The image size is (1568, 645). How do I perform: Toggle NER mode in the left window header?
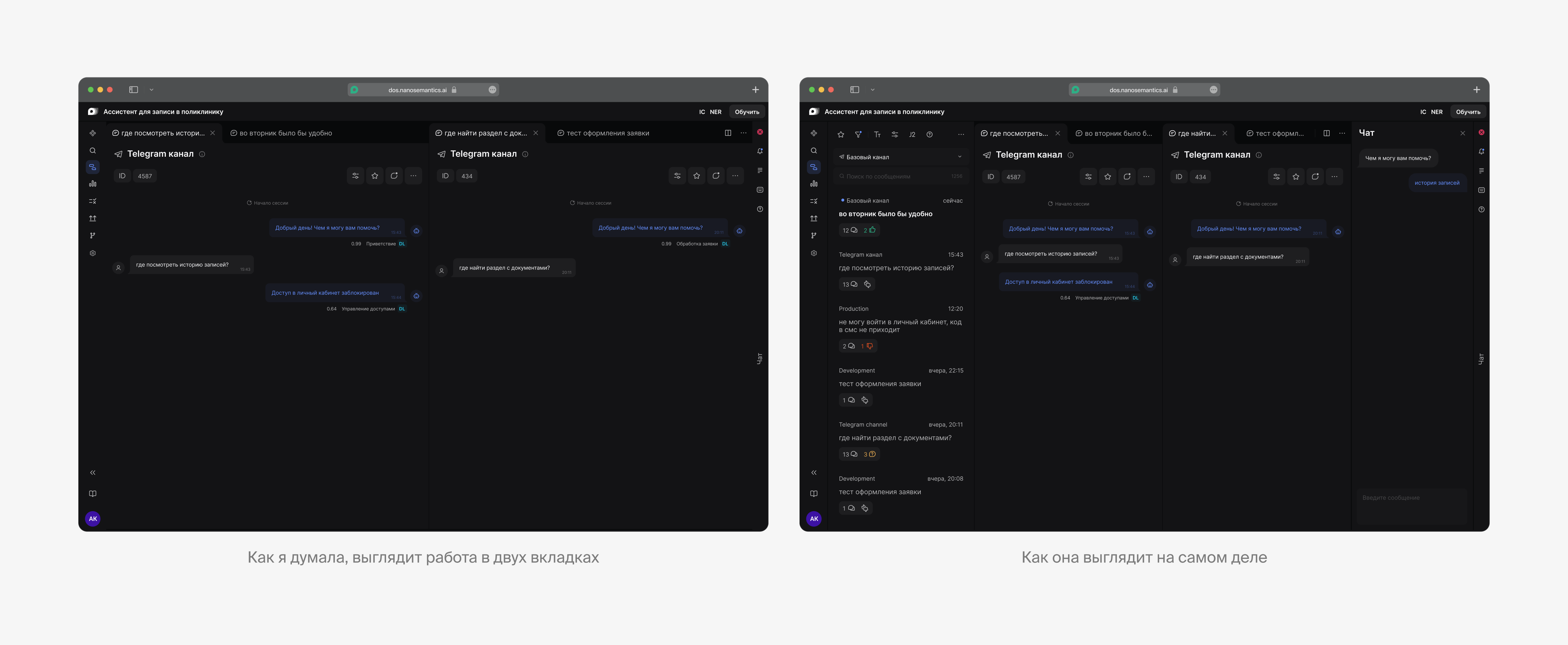[716, 112]
